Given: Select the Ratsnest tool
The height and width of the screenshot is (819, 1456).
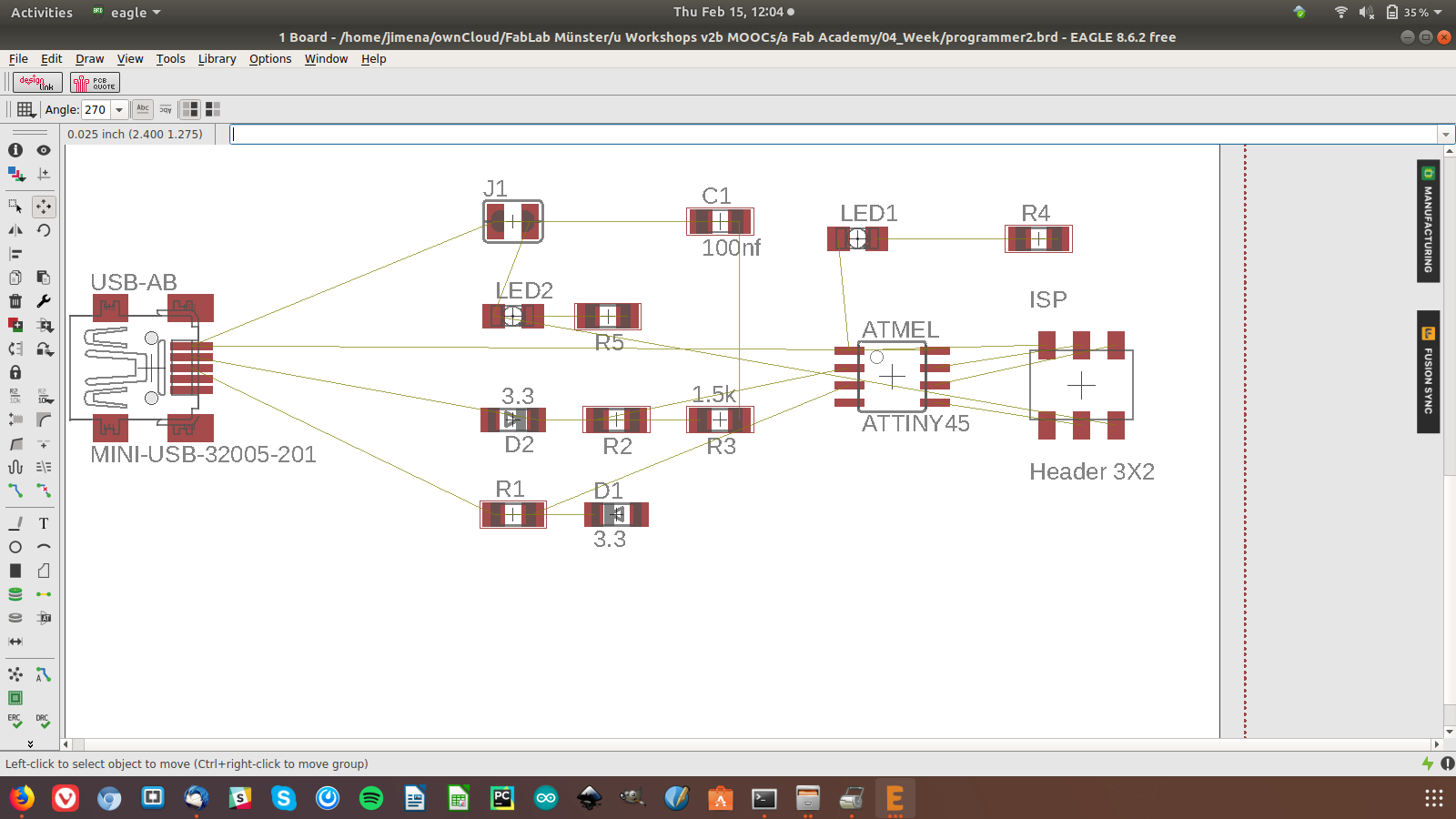Looking at the screenshot, I should tap(15, 674).
